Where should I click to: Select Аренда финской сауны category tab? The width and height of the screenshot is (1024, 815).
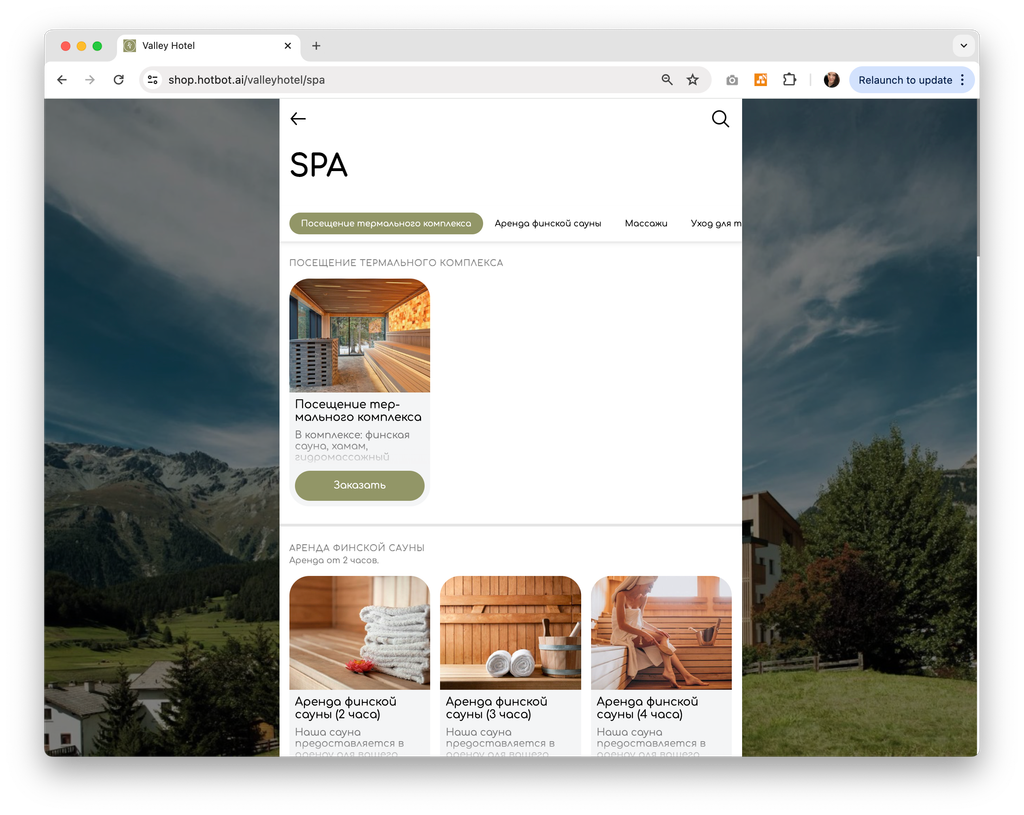(x=548, y=223)
